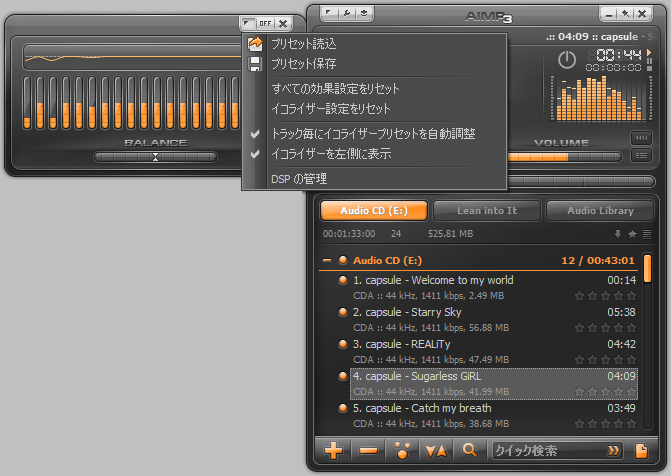Click the track seek bar below the volume slider
This screenshot has width=671, height=476.
(x=581, y=181)
